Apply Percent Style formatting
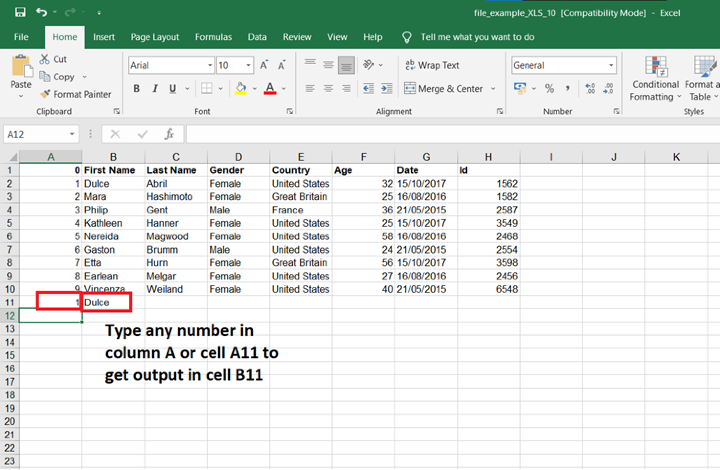Screen dimensions: 720x470 pyautogui.click(x=549, y=89)
